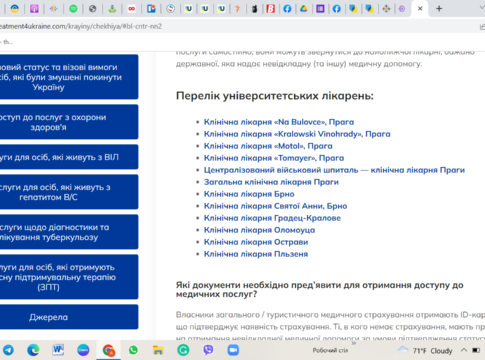The height and width of the screenshot is (360, 485).
Task: Open Zoom from the taskbar
Action: 233,350
